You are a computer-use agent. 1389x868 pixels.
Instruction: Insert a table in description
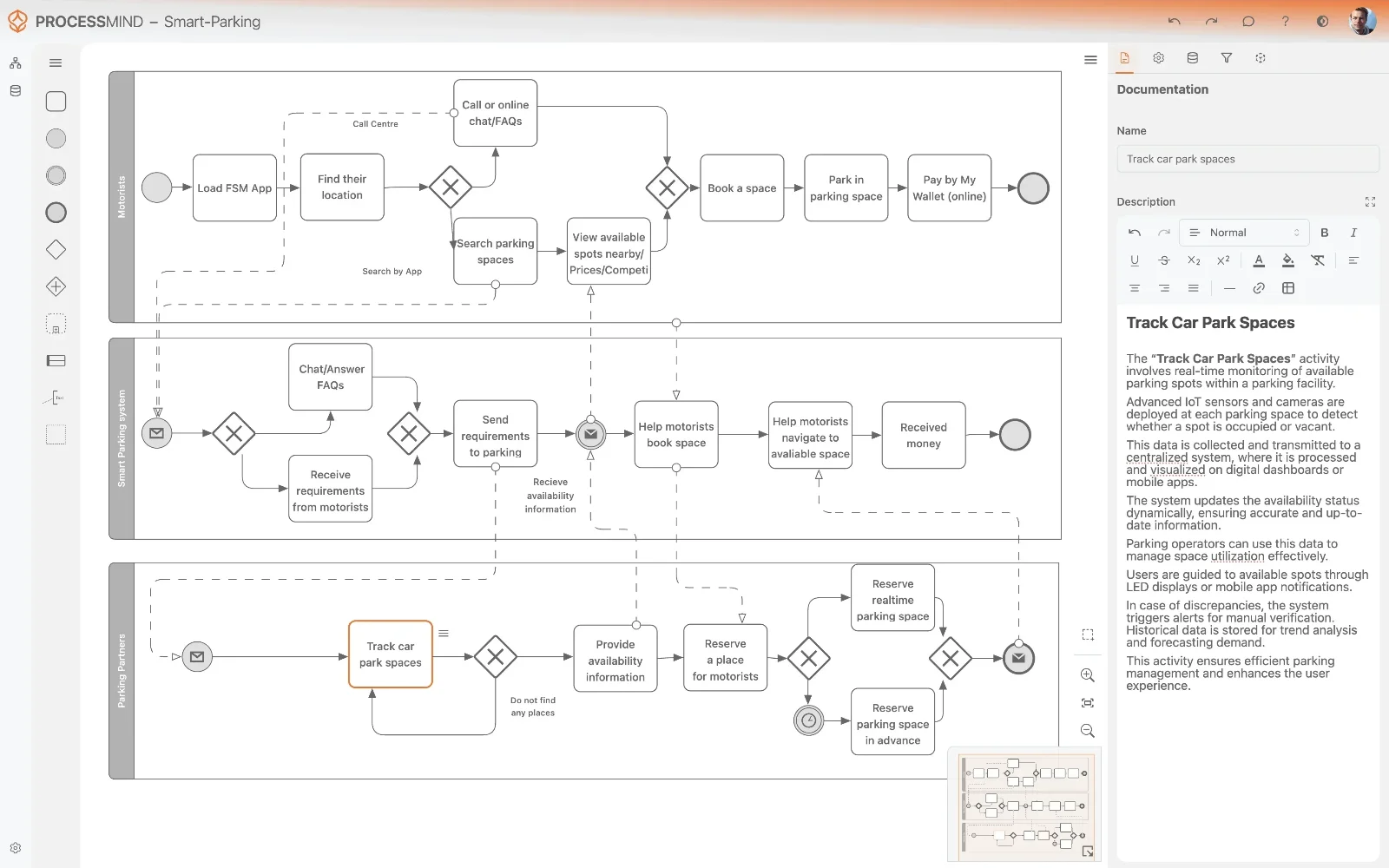(x=1288, y=288)
